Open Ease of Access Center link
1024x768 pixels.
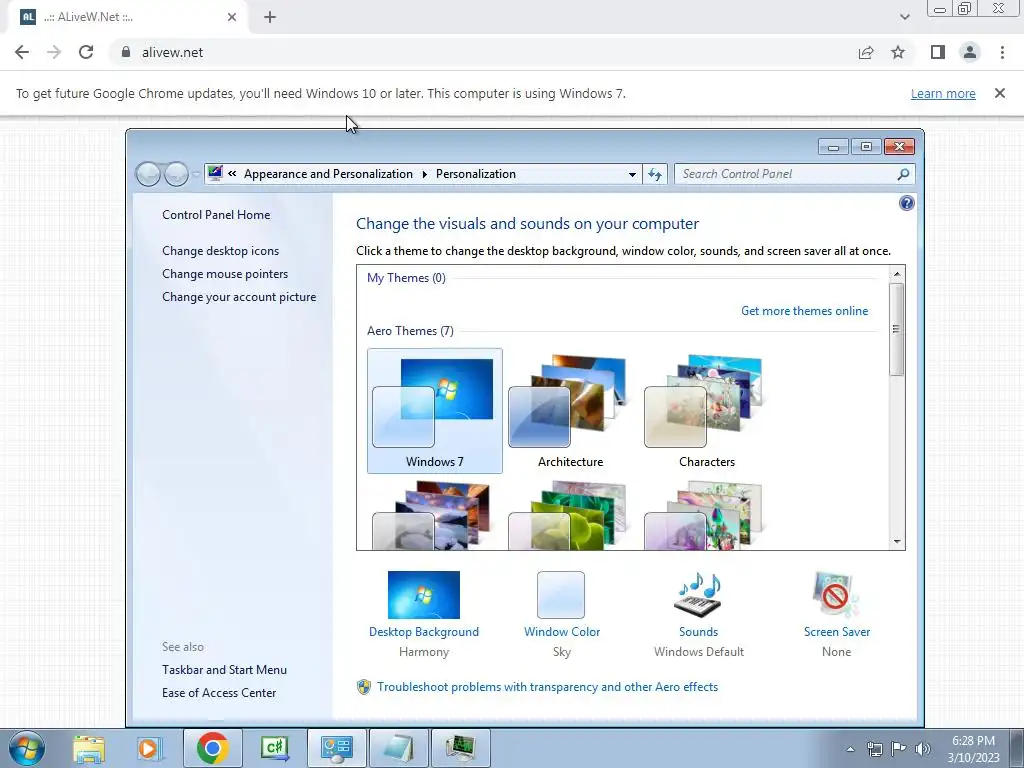pyautogui.click(x=219, y=692)
